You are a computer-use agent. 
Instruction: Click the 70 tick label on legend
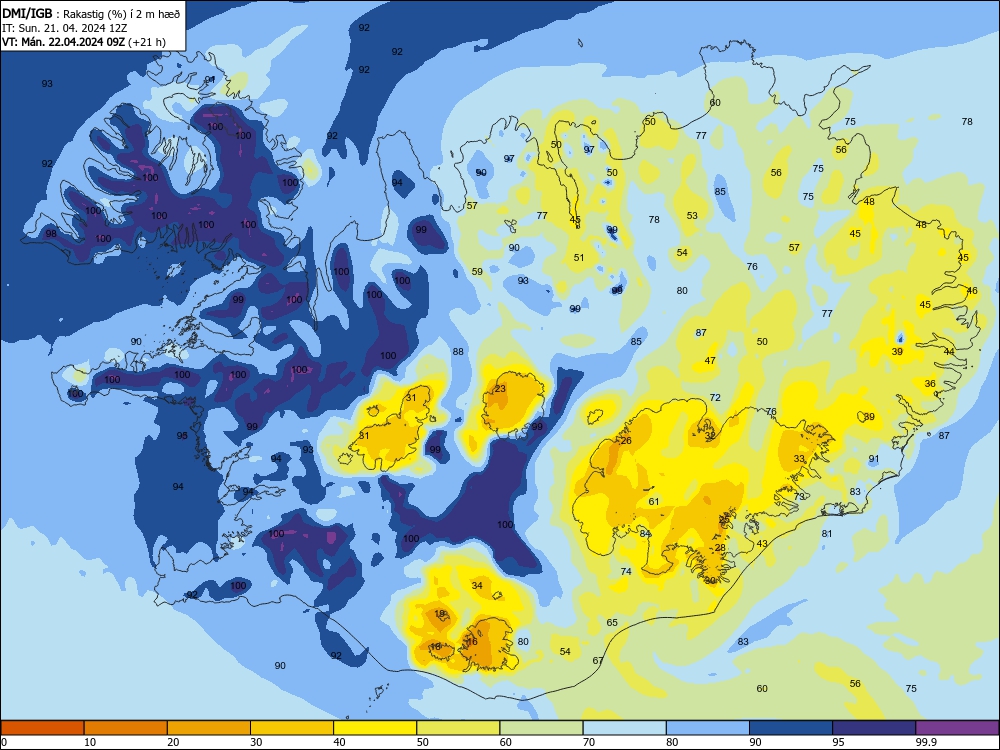coord(589,742)
